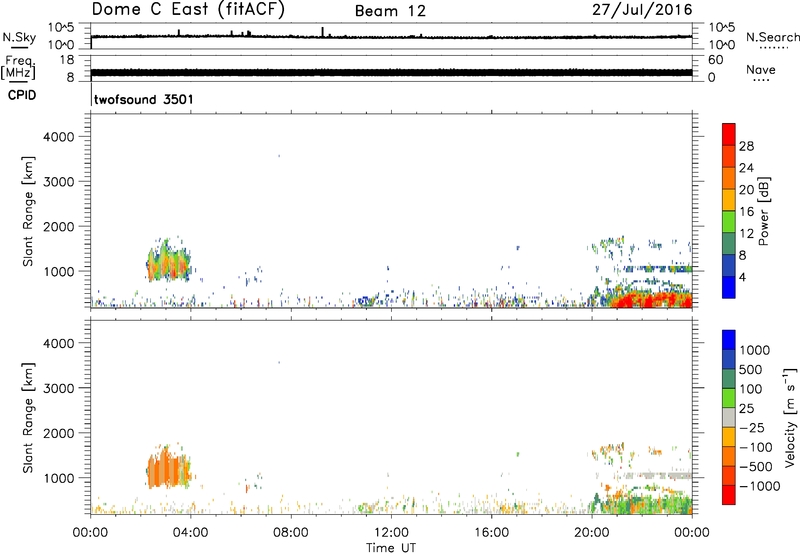Click the 12:00 time tick label

pos(391,533)
